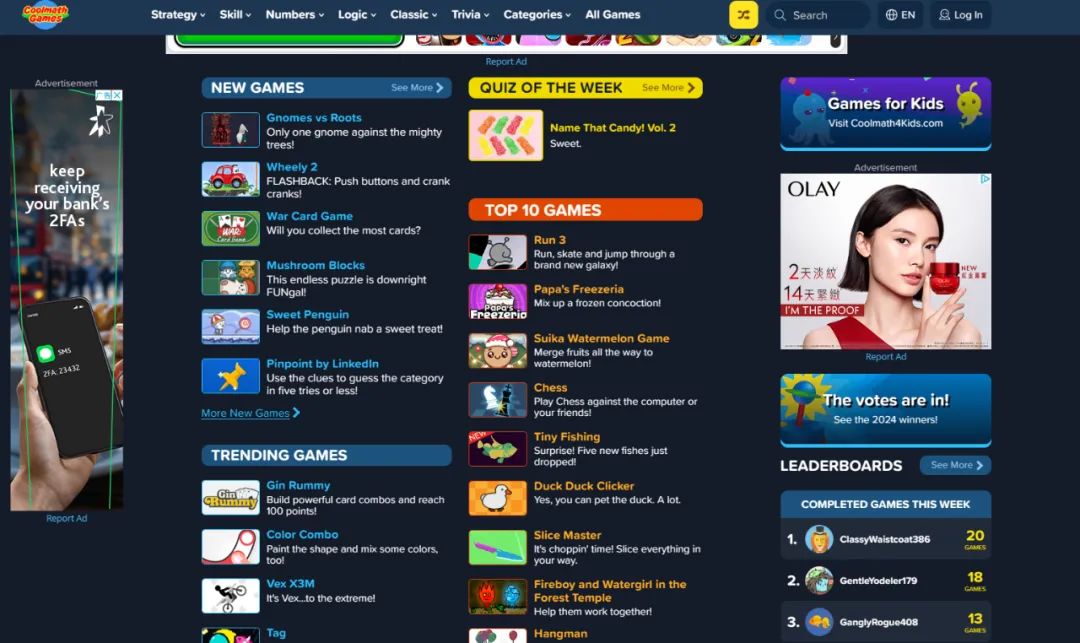Expand the Strategy menu dropdown
Screen dimensions: 1080x643
pyautogui.click(x=178, y=14)
